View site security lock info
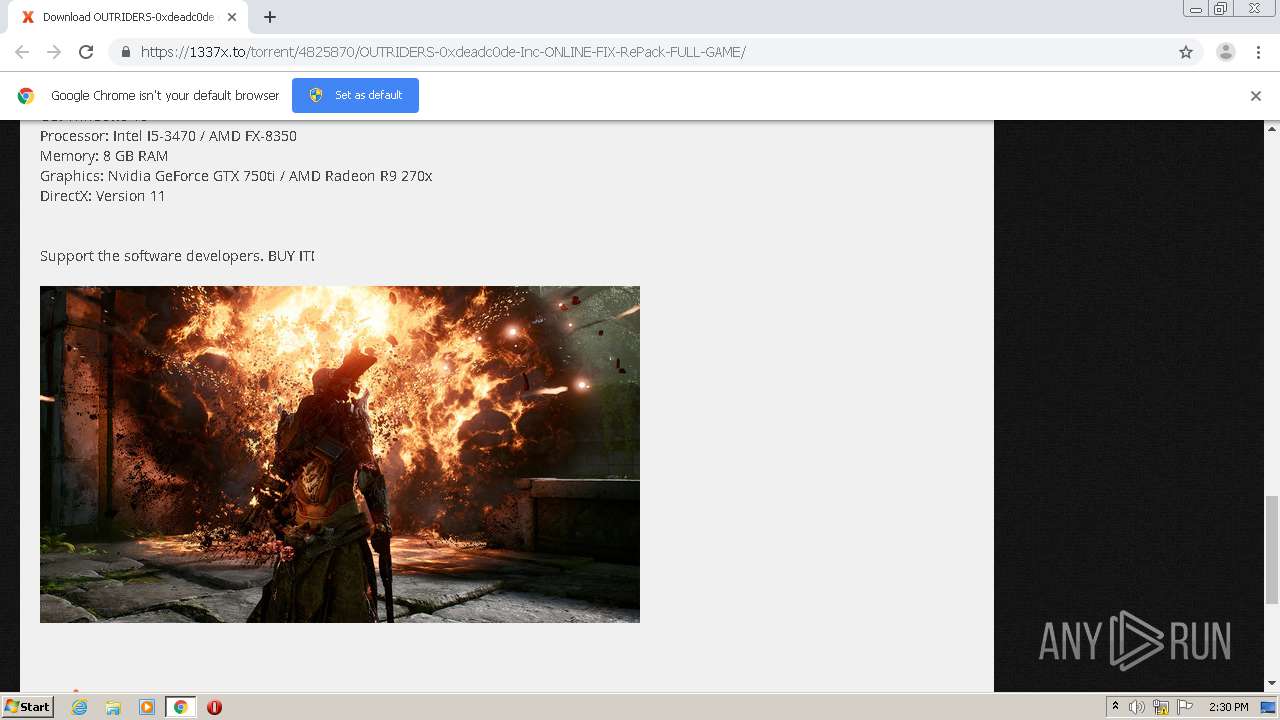The width and height of the screenshot is (1280, 720). tap(125, 52)
